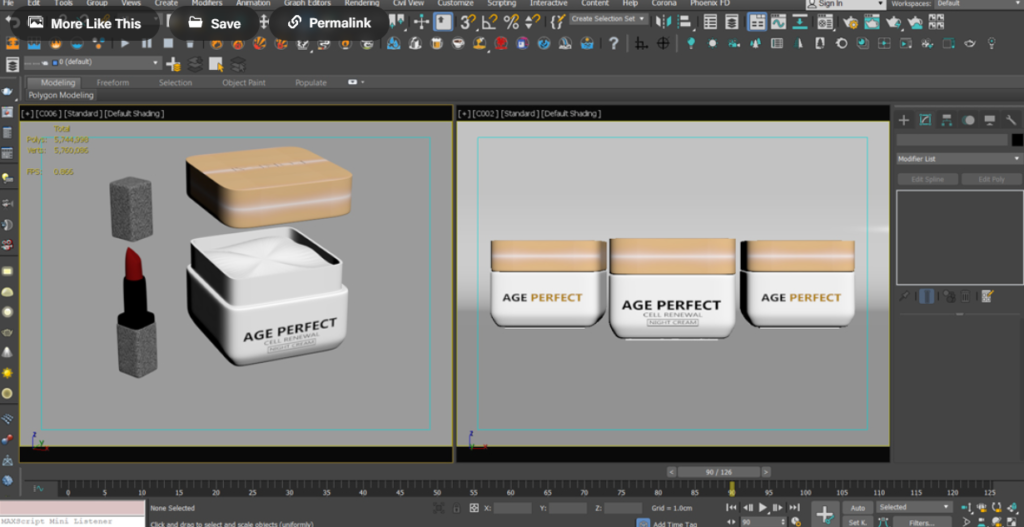Image resolution: width=1024 pixels, height=527 pixels.
Task: Pause the Phoenix simulation
Action: (146, 44)
